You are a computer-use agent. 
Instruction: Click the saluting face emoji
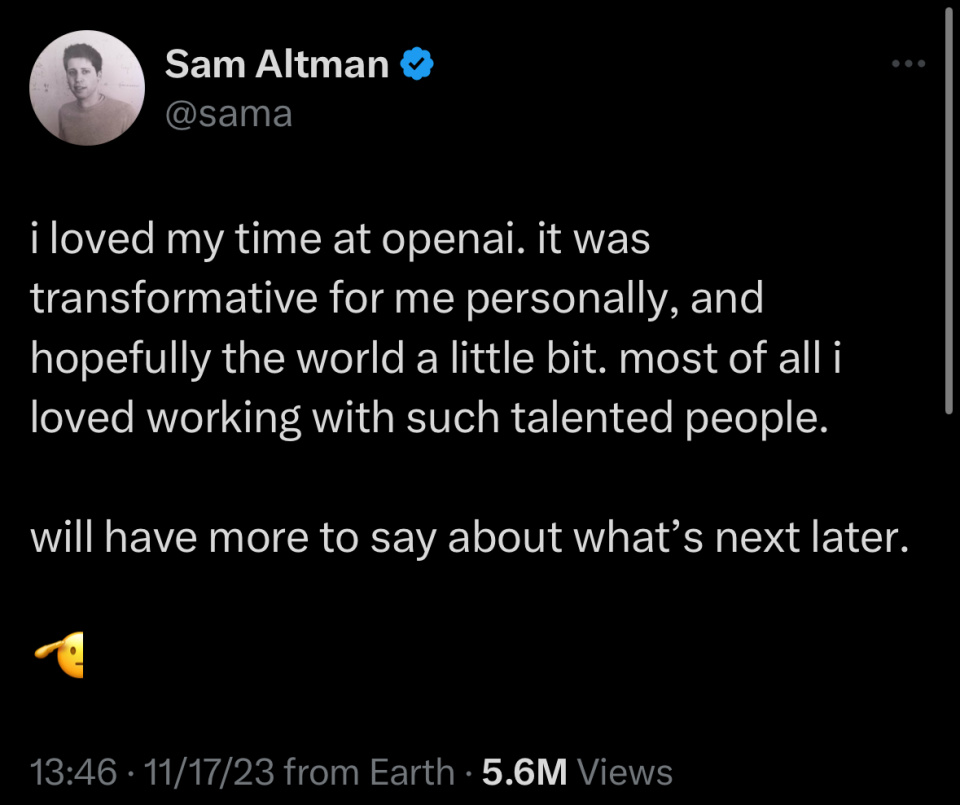pos(60,655)
